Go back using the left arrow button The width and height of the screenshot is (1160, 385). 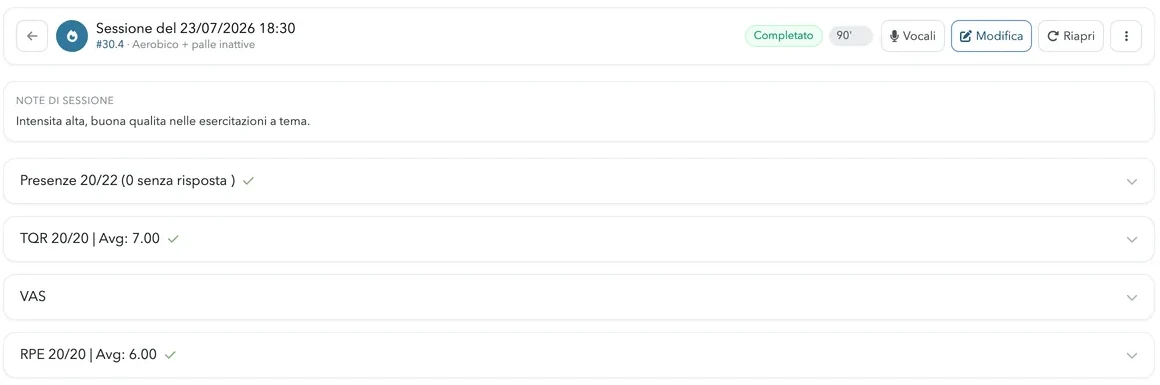32,36
